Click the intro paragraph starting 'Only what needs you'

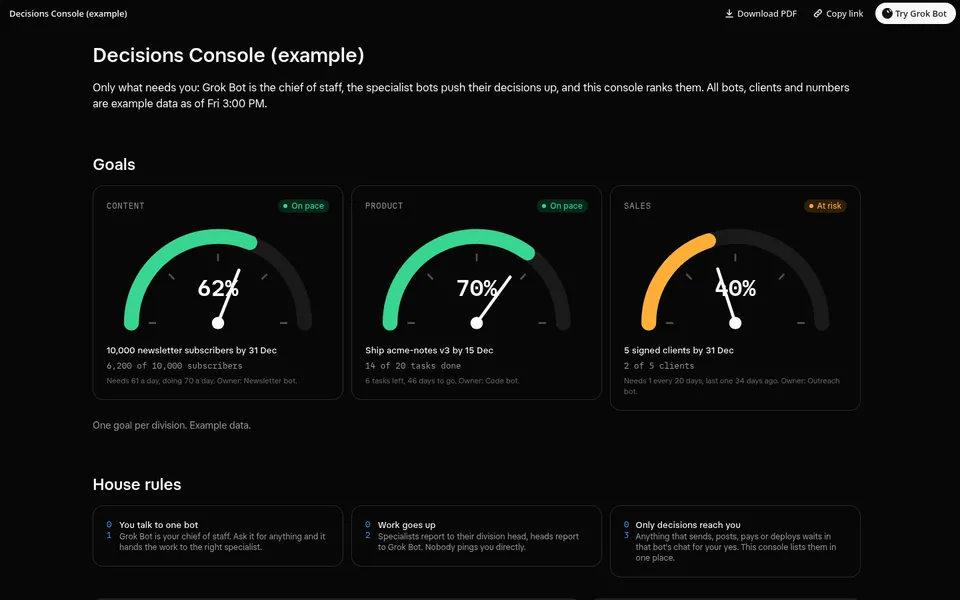(471, 96)
